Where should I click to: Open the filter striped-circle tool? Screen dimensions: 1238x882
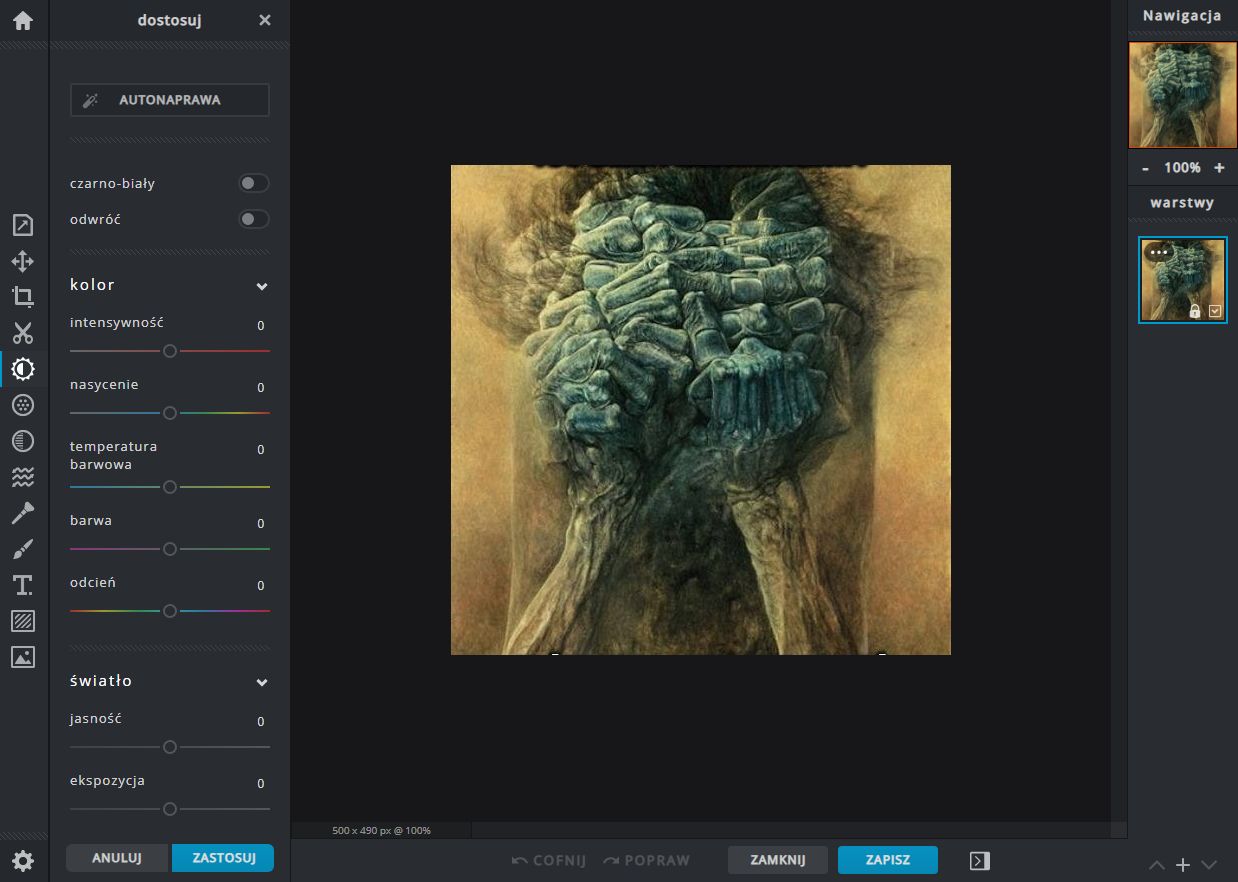coord(23,441)
